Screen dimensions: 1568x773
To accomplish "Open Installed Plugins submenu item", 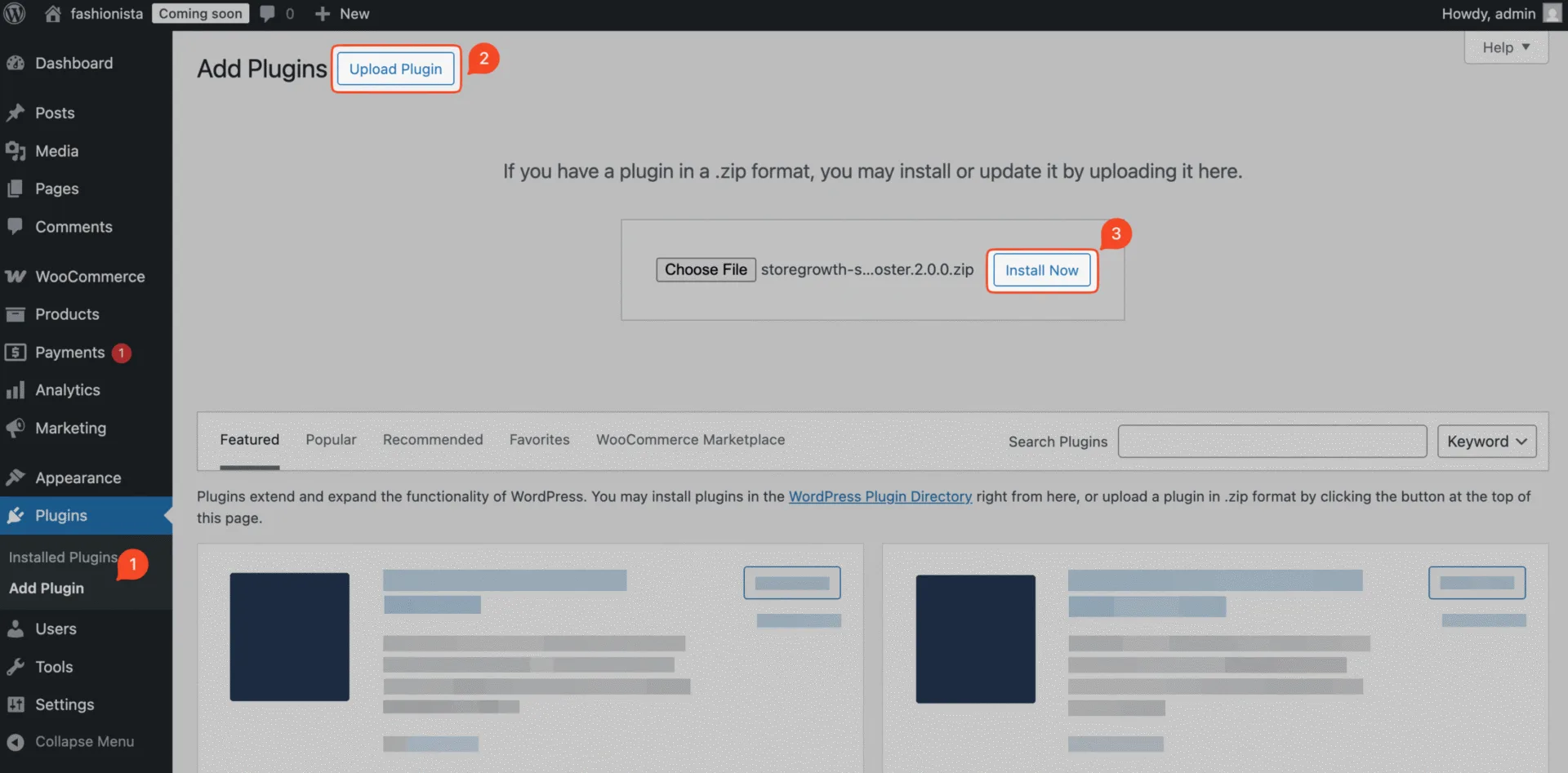I will [x=64, y=557].
